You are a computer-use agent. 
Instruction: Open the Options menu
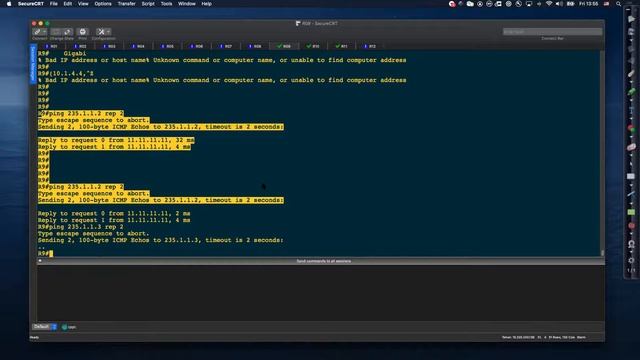tap(103, 4)
